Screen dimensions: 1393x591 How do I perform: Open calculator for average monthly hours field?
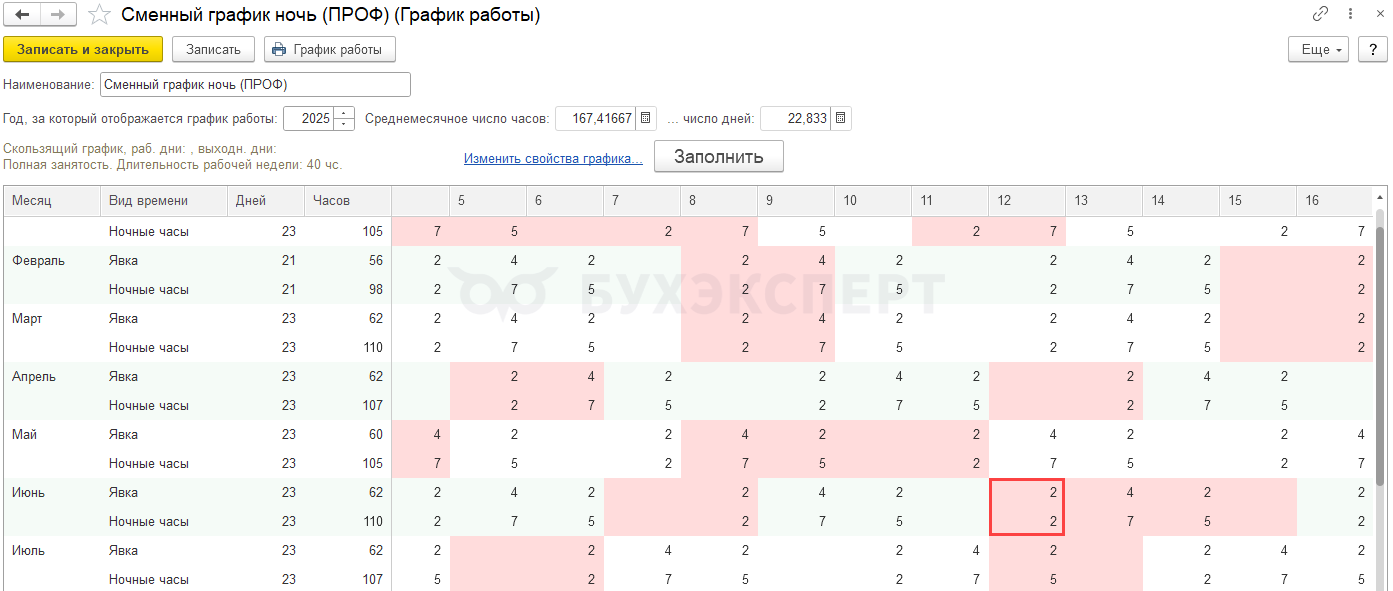pyautogui.click(x=646, y=118)
